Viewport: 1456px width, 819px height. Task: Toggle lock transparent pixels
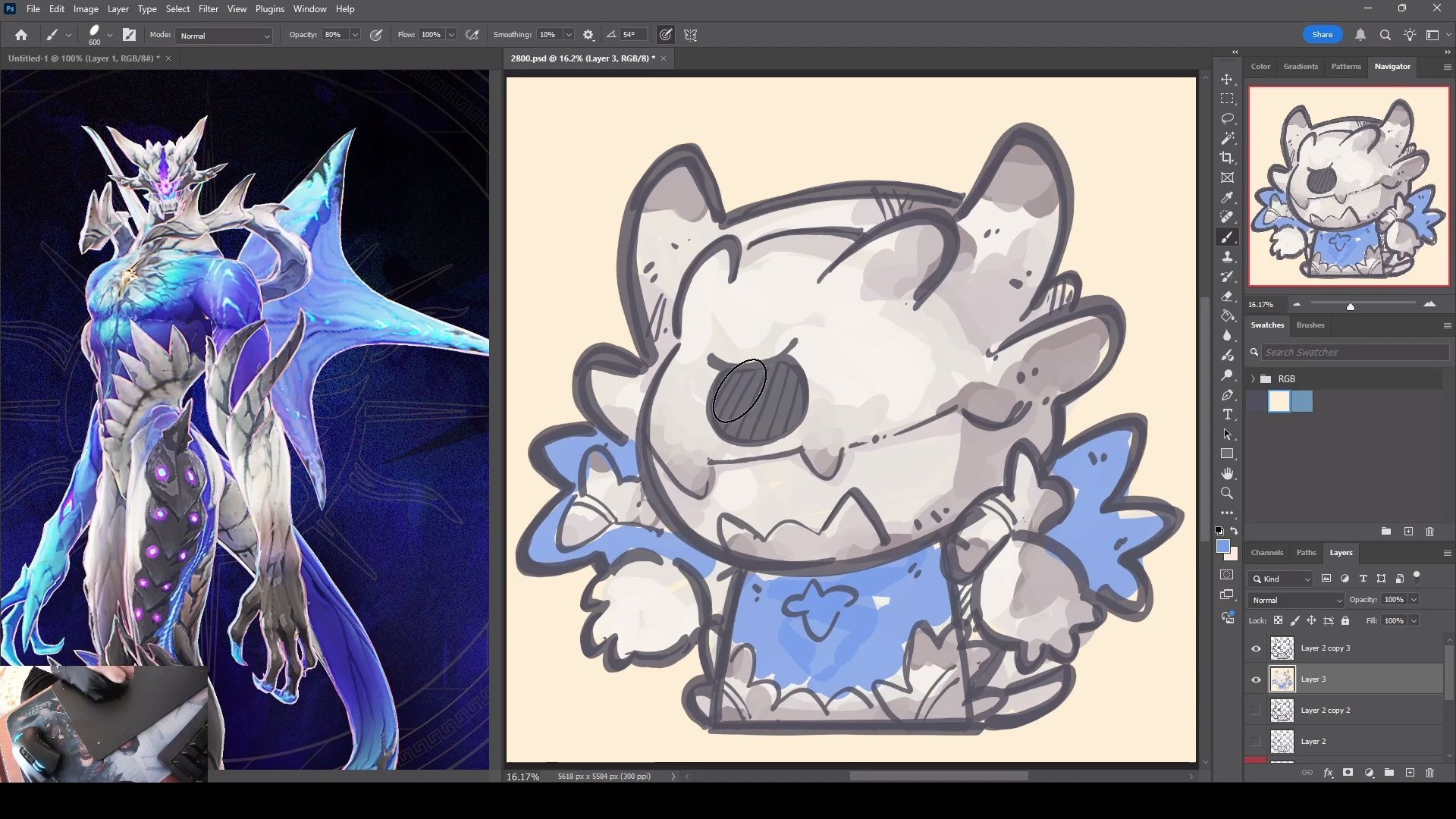[1278, 620]
